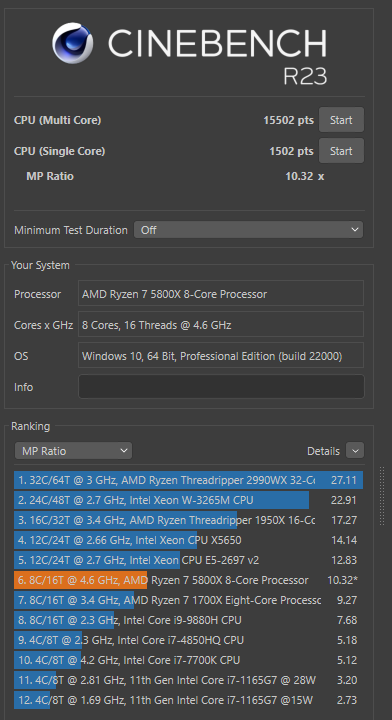
Task: Select the Ryzen 7 1700X ranking row
Action: (x=188, y=600)
